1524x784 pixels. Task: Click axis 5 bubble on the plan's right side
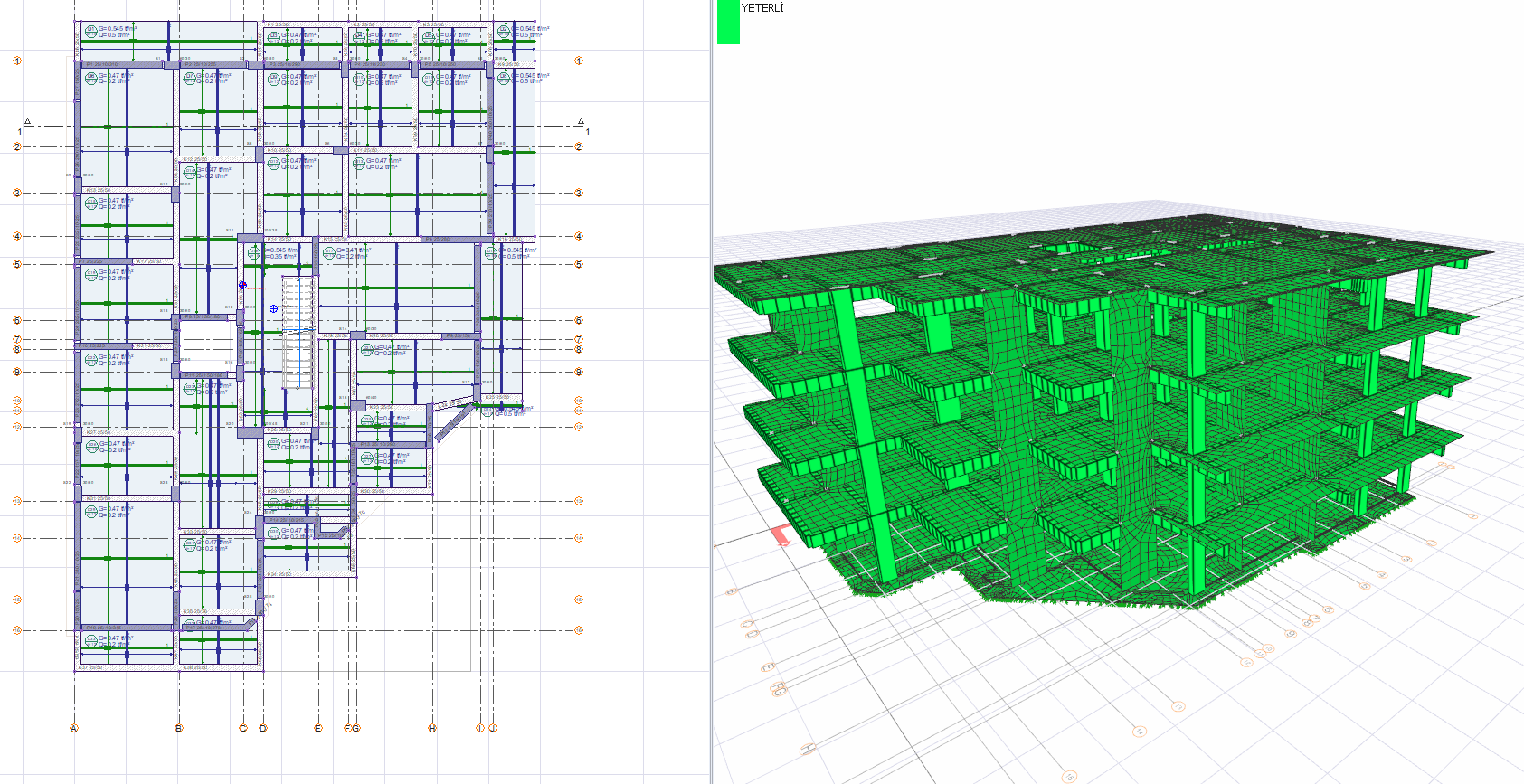coord(579,265)
